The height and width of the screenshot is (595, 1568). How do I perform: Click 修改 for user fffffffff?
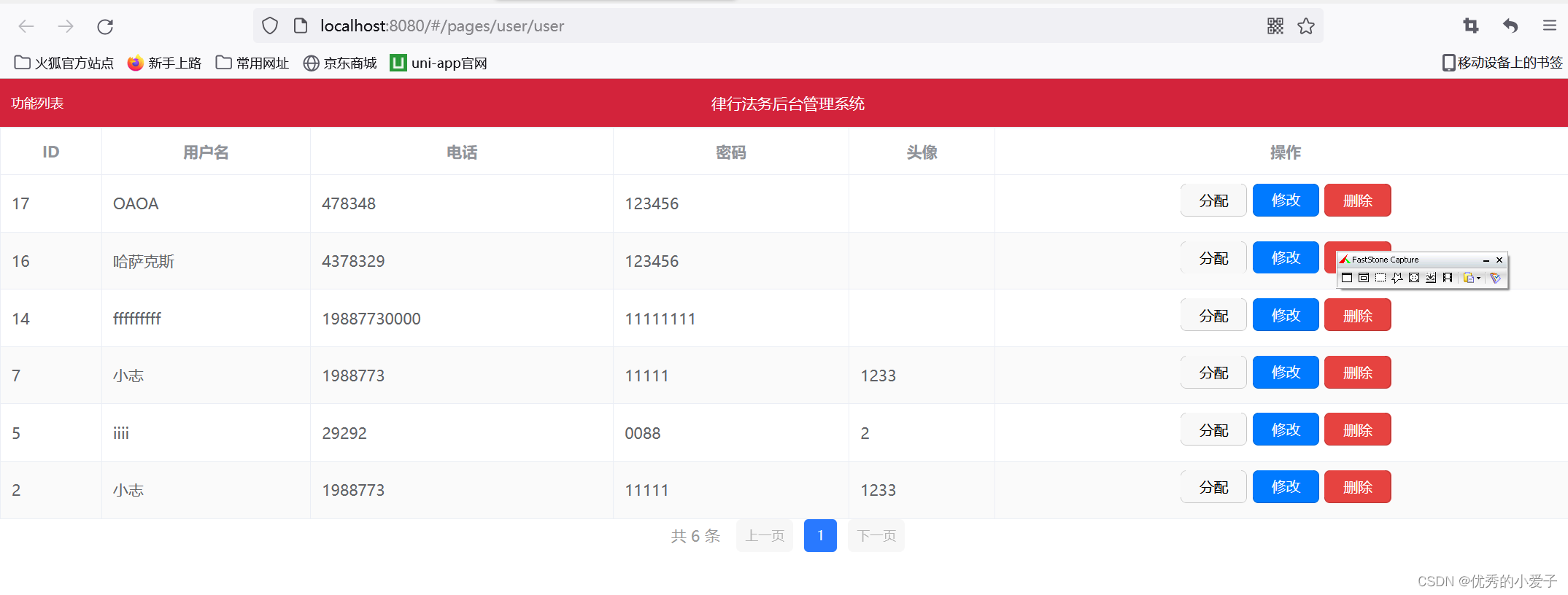(x=1286, y=316)
